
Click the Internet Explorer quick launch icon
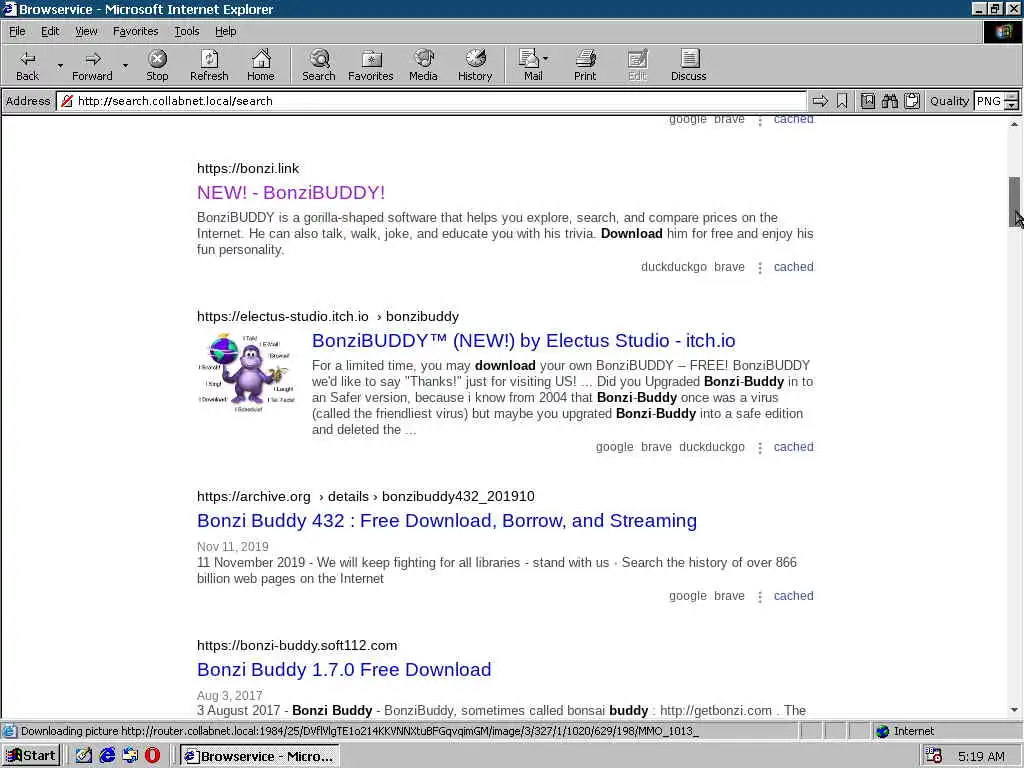tap(107, 756)
